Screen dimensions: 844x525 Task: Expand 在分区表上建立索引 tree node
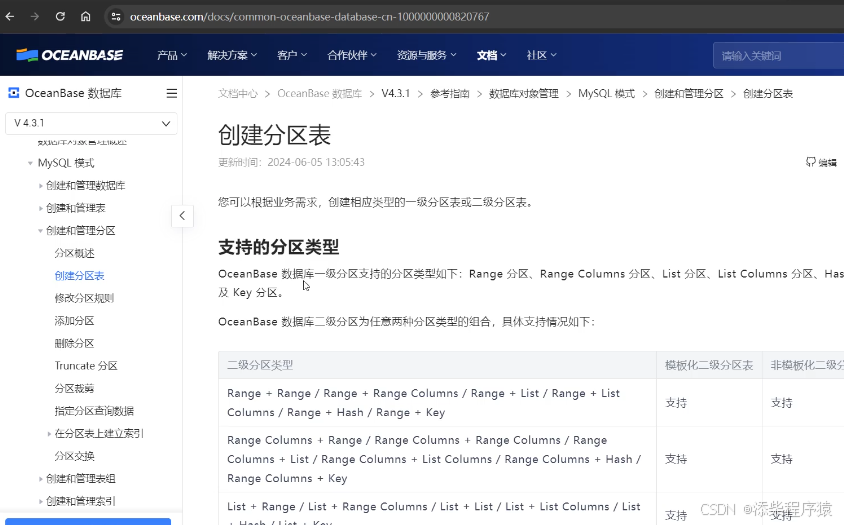(x=49, y=433)
